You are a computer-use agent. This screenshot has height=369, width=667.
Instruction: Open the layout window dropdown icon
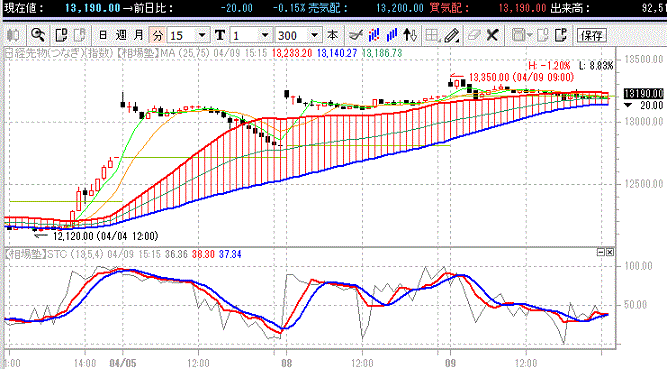[522, 35]
